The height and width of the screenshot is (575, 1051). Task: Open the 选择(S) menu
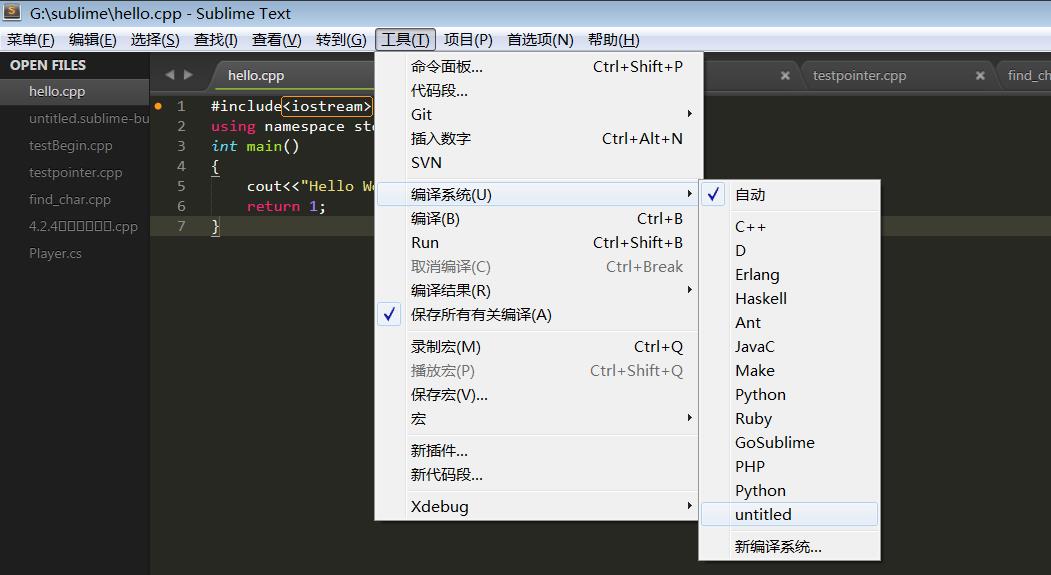[155, 40]
